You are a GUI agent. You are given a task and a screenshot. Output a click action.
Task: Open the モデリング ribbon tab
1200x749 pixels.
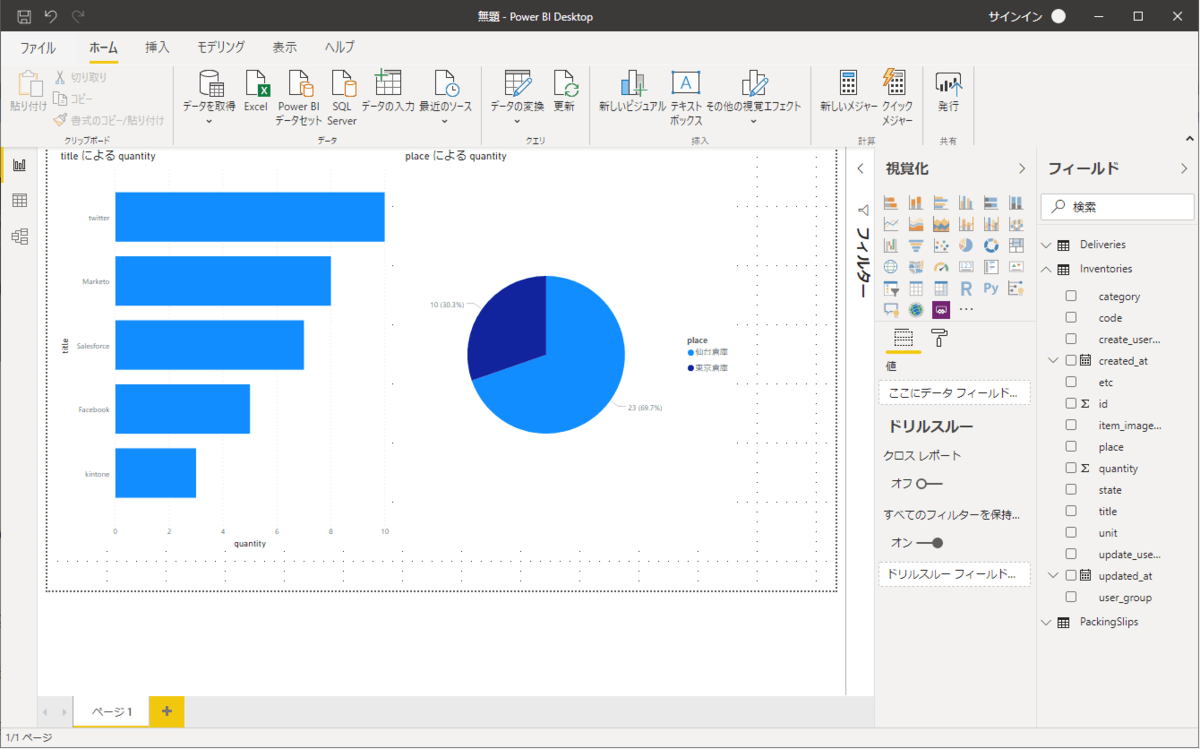coord(220,47)
